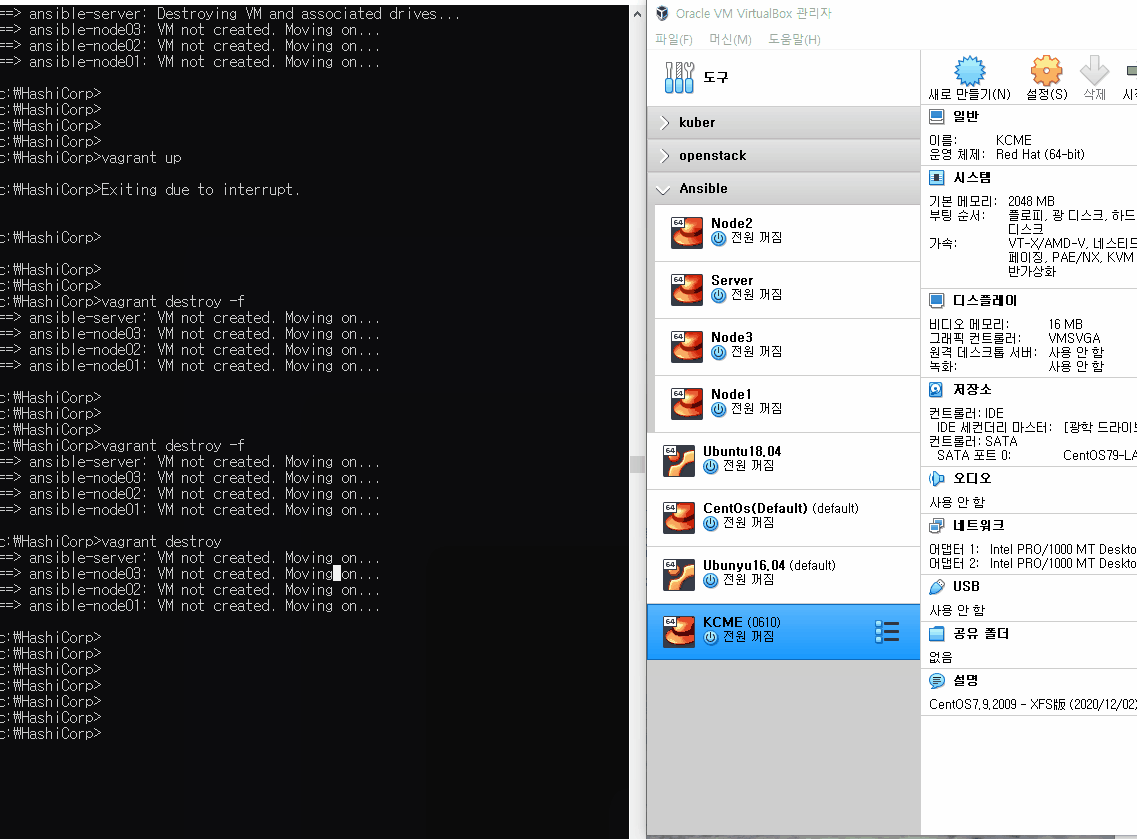Click the Shared Folders (공유 폴더) icon
Image resolution: width=1137 pixels, height=839 pixels.
pos(937,634)
